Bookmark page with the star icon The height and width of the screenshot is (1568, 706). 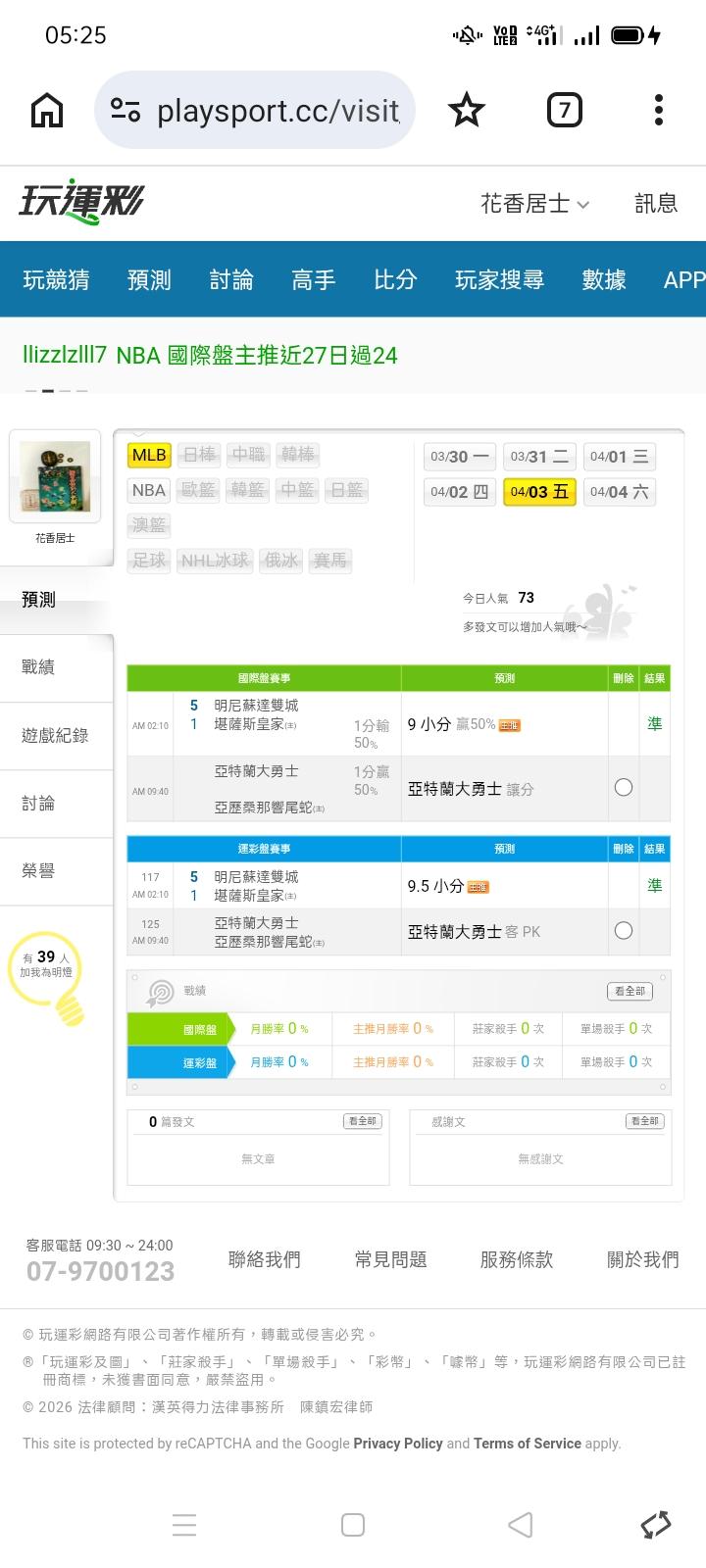coord(466,111)
